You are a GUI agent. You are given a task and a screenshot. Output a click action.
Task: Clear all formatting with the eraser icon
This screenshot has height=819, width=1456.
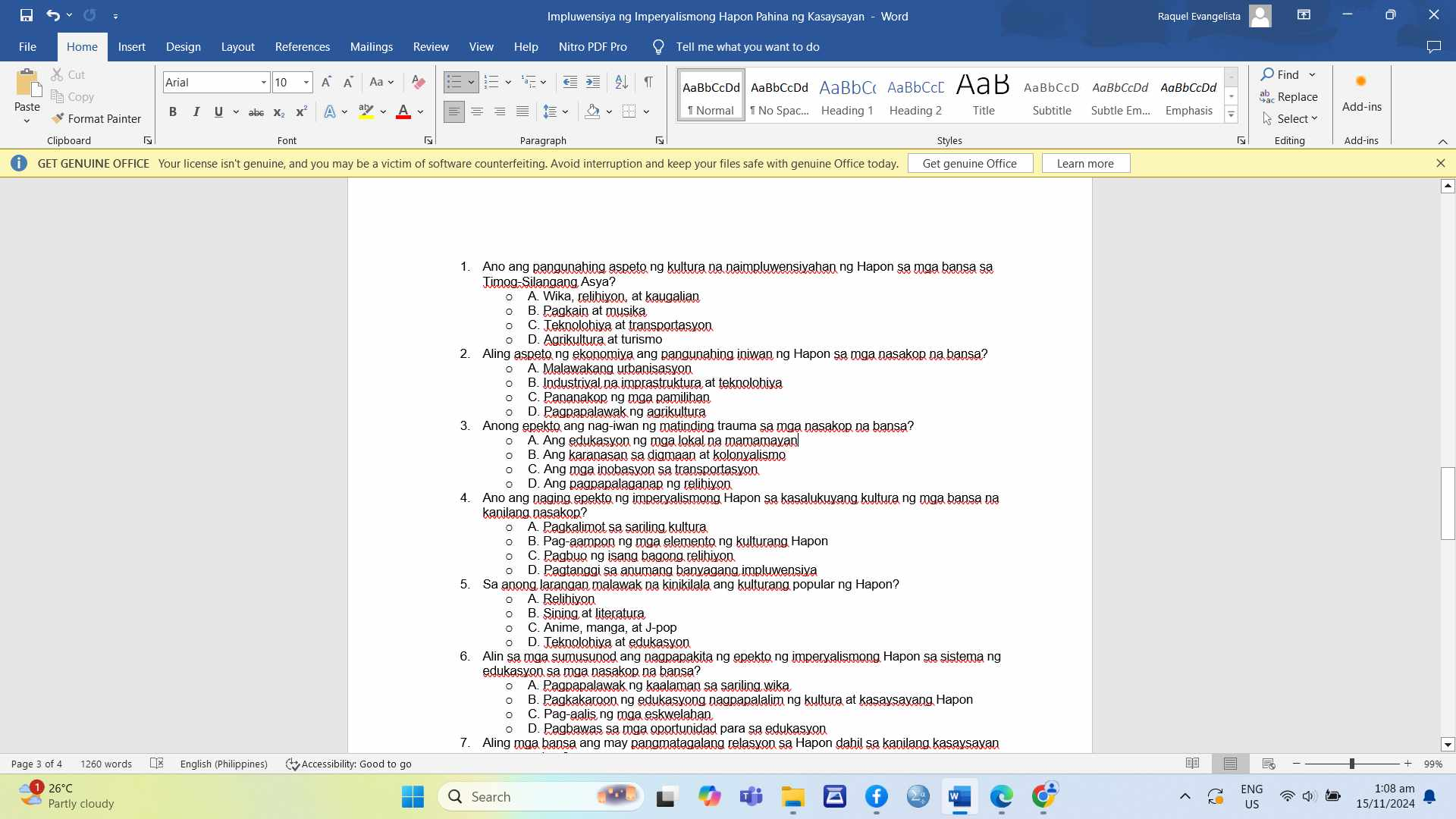[x=418, y=82]
